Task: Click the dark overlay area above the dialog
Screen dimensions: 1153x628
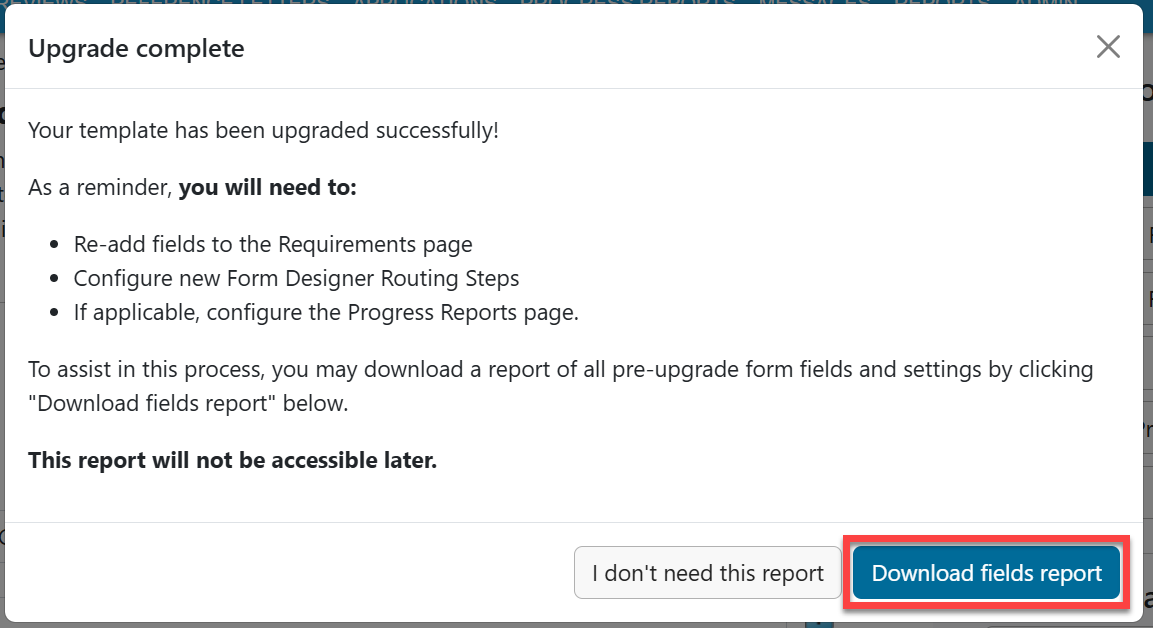Action: pyautogui.click(x=600, y=5)
